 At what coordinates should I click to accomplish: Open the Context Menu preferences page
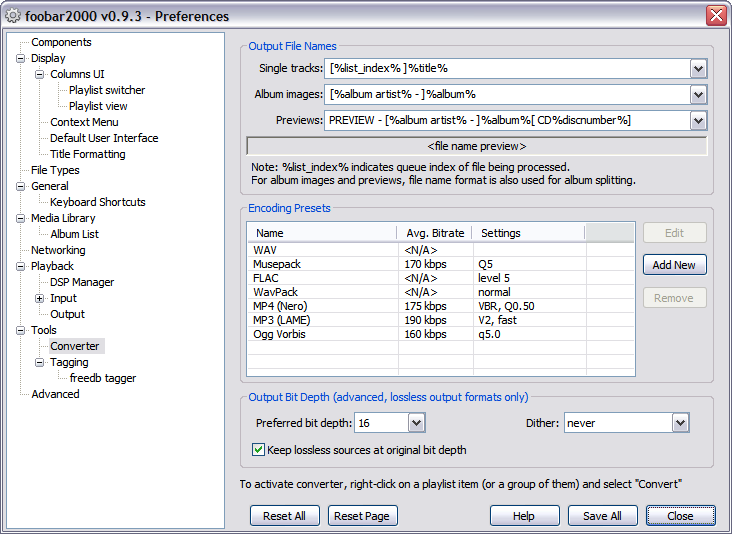click(x=84, y=122)
